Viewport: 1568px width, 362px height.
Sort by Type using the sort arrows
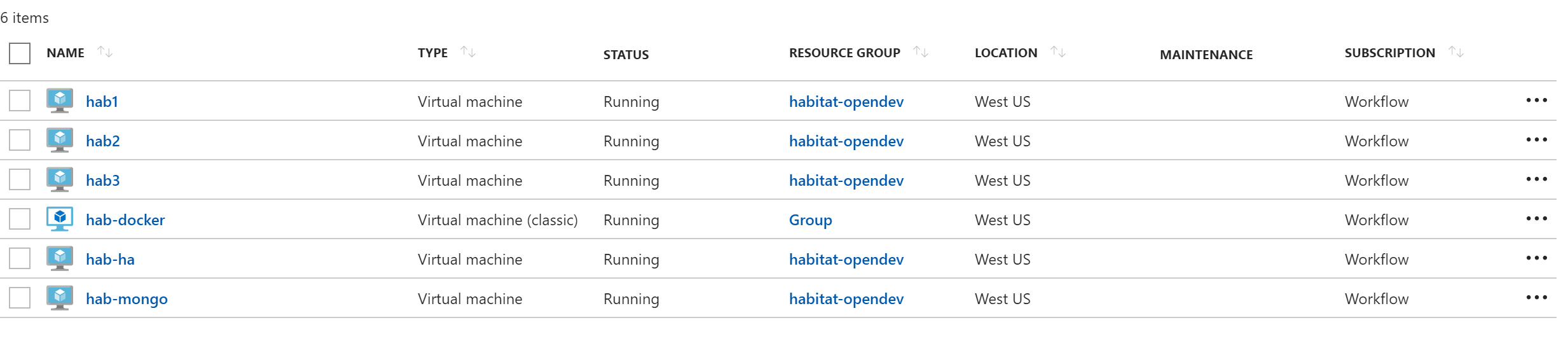468,52
